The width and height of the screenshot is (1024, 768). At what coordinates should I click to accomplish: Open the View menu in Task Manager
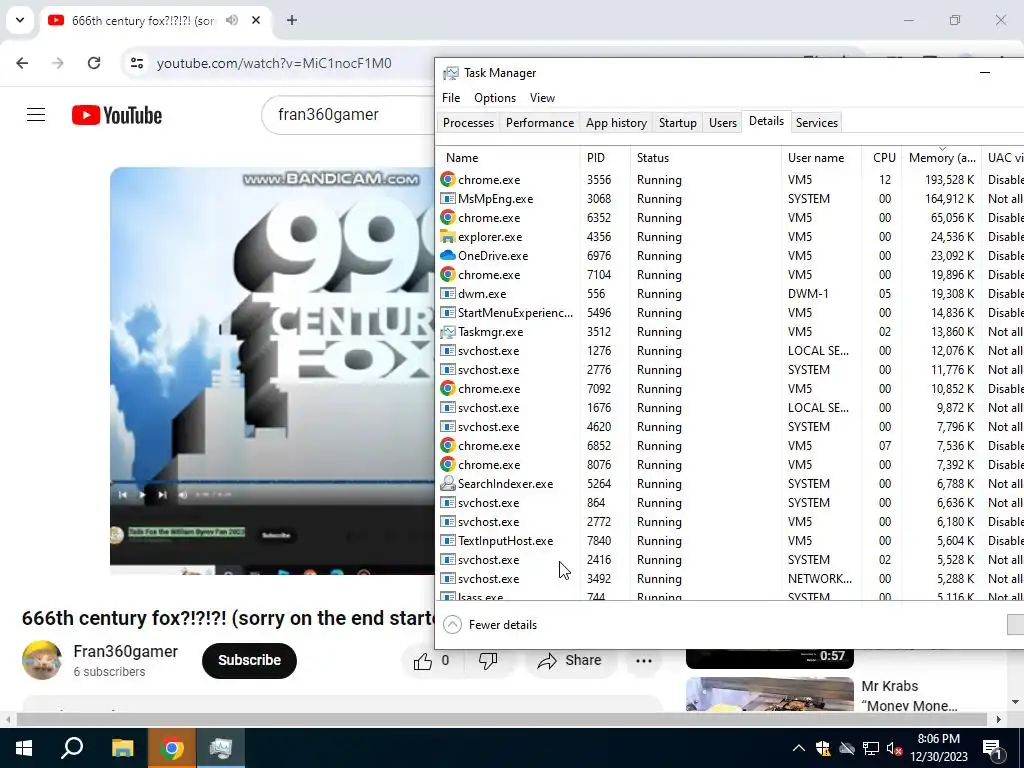point(542,98)
